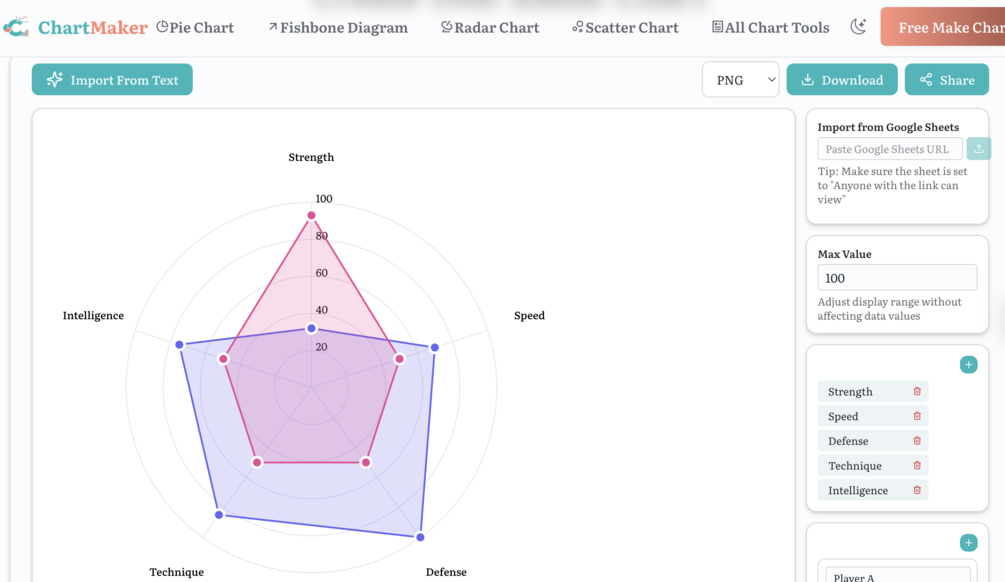Screen dimensions: 1005x582
Task: Add a new axis with plus icon above Strength
Action: (968, 365)
